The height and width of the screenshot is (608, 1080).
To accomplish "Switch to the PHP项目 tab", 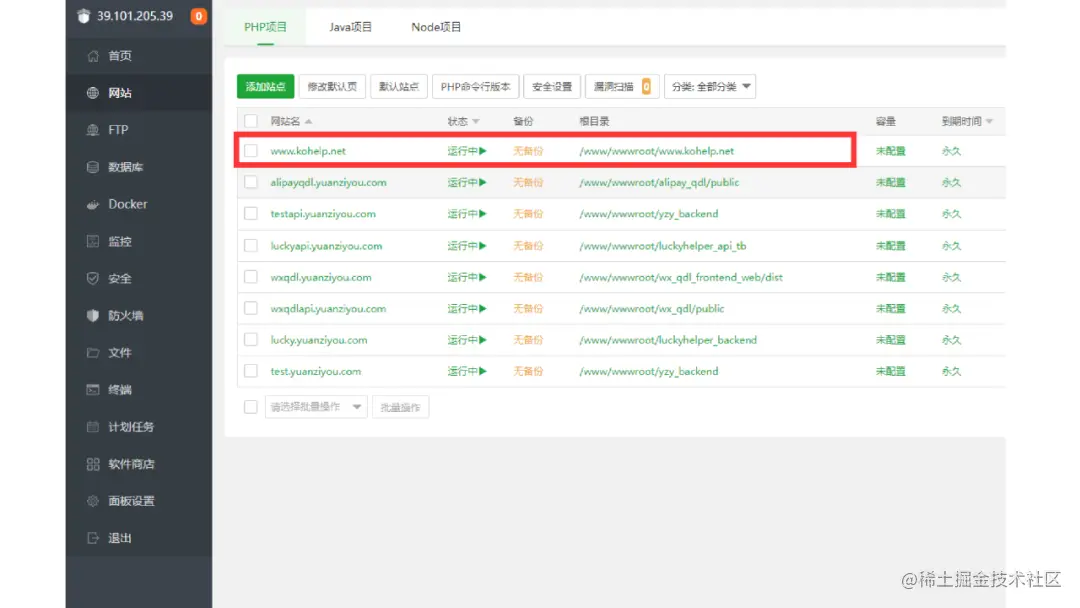I will point(265,27).
